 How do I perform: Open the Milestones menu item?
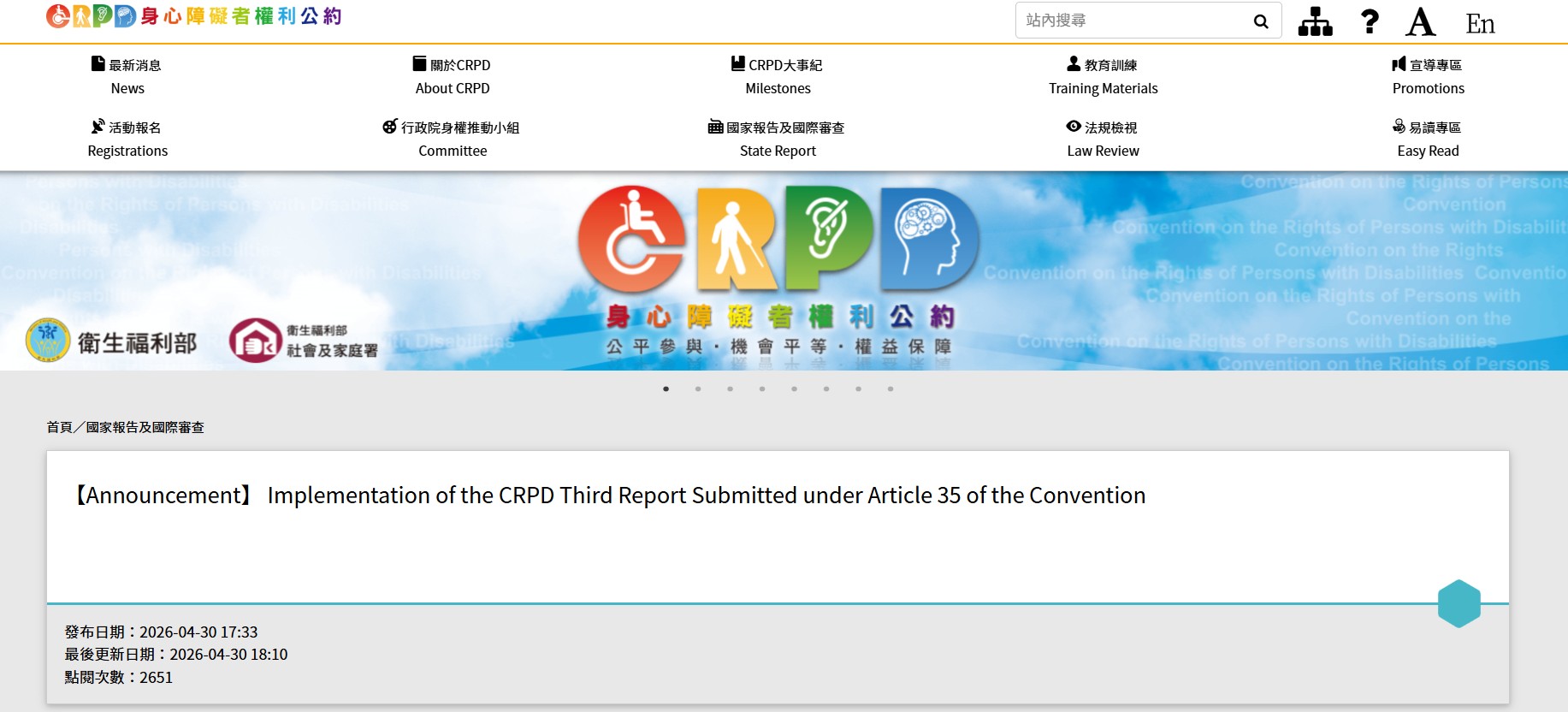click(x=778, y=76)
